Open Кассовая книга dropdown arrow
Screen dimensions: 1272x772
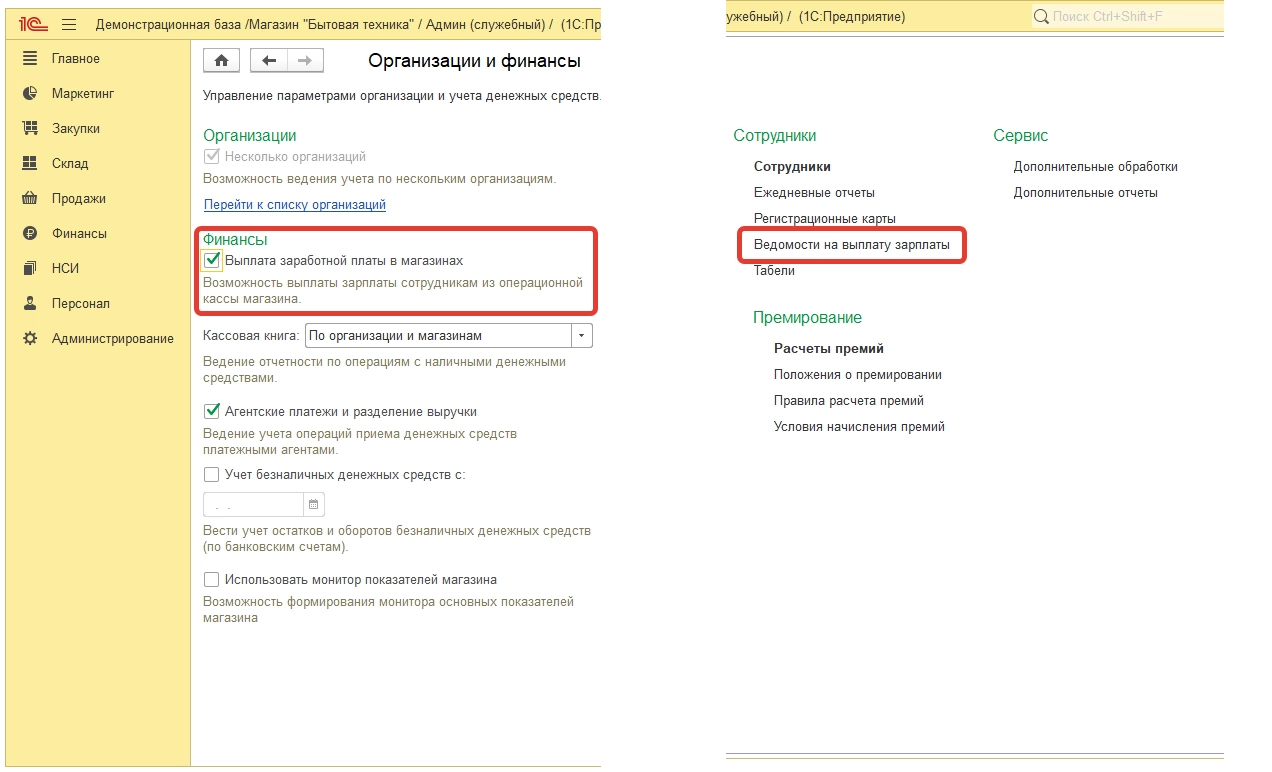point(582,336)
